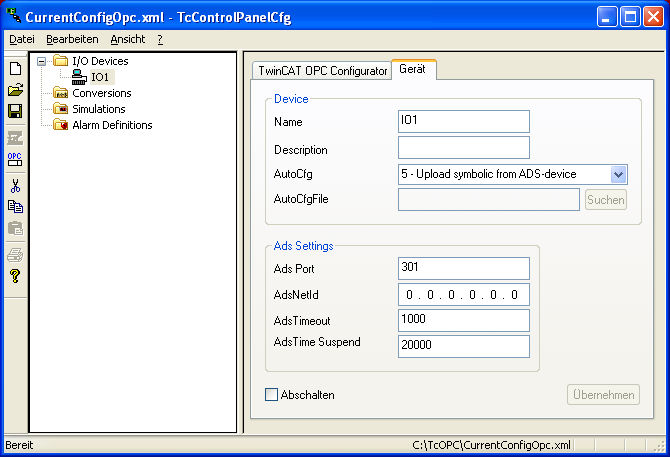The image size is (670, 457).
Task: Click the Copy toolbar icon
Action: tap(15, 207)
